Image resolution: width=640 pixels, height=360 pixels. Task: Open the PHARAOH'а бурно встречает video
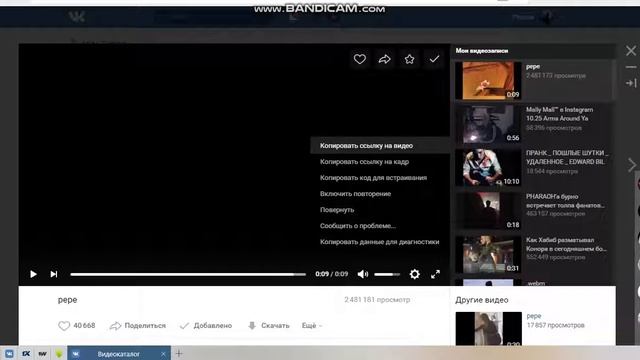488,211
